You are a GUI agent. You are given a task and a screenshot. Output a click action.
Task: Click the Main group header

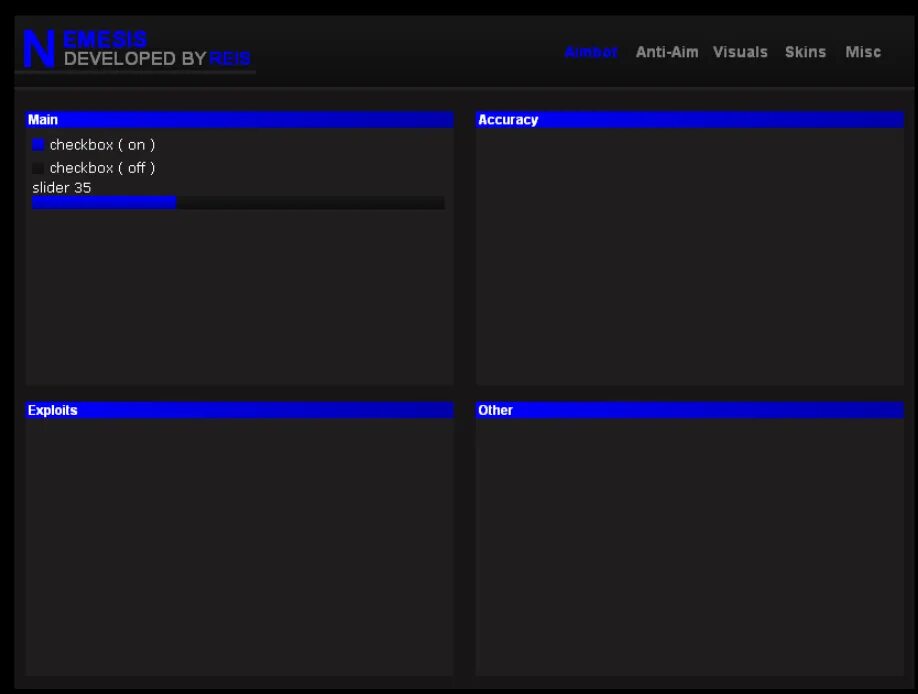pyautogui.click(x=239, y=119)
